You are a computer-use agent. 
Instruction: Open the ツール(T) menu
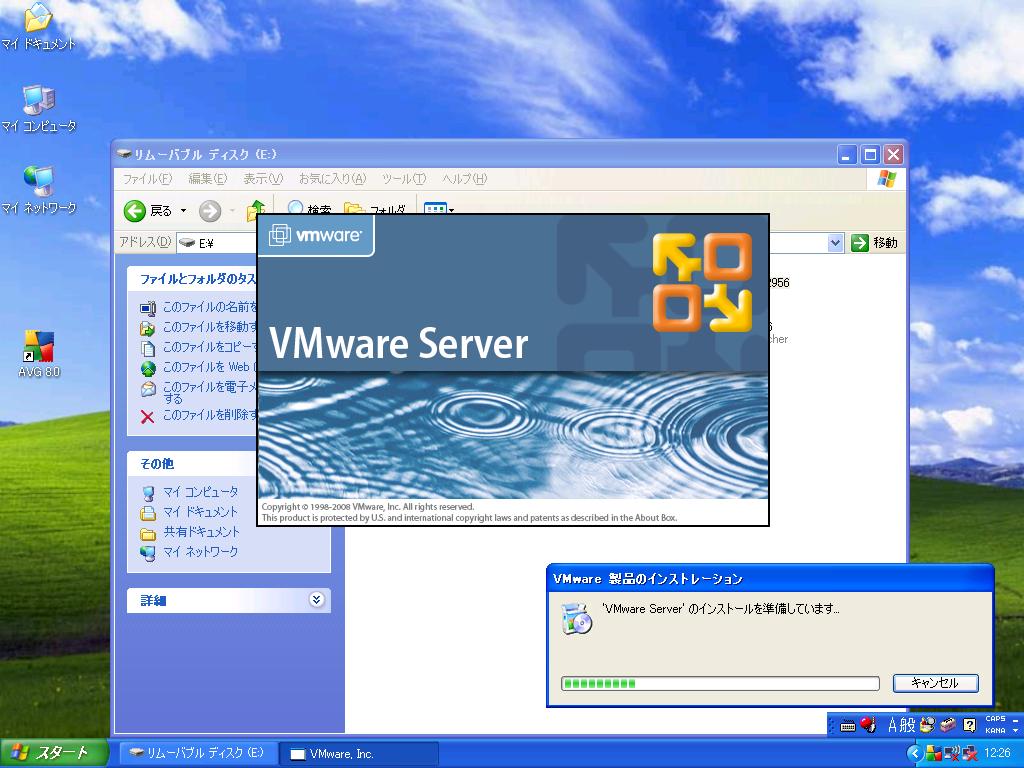404,179
